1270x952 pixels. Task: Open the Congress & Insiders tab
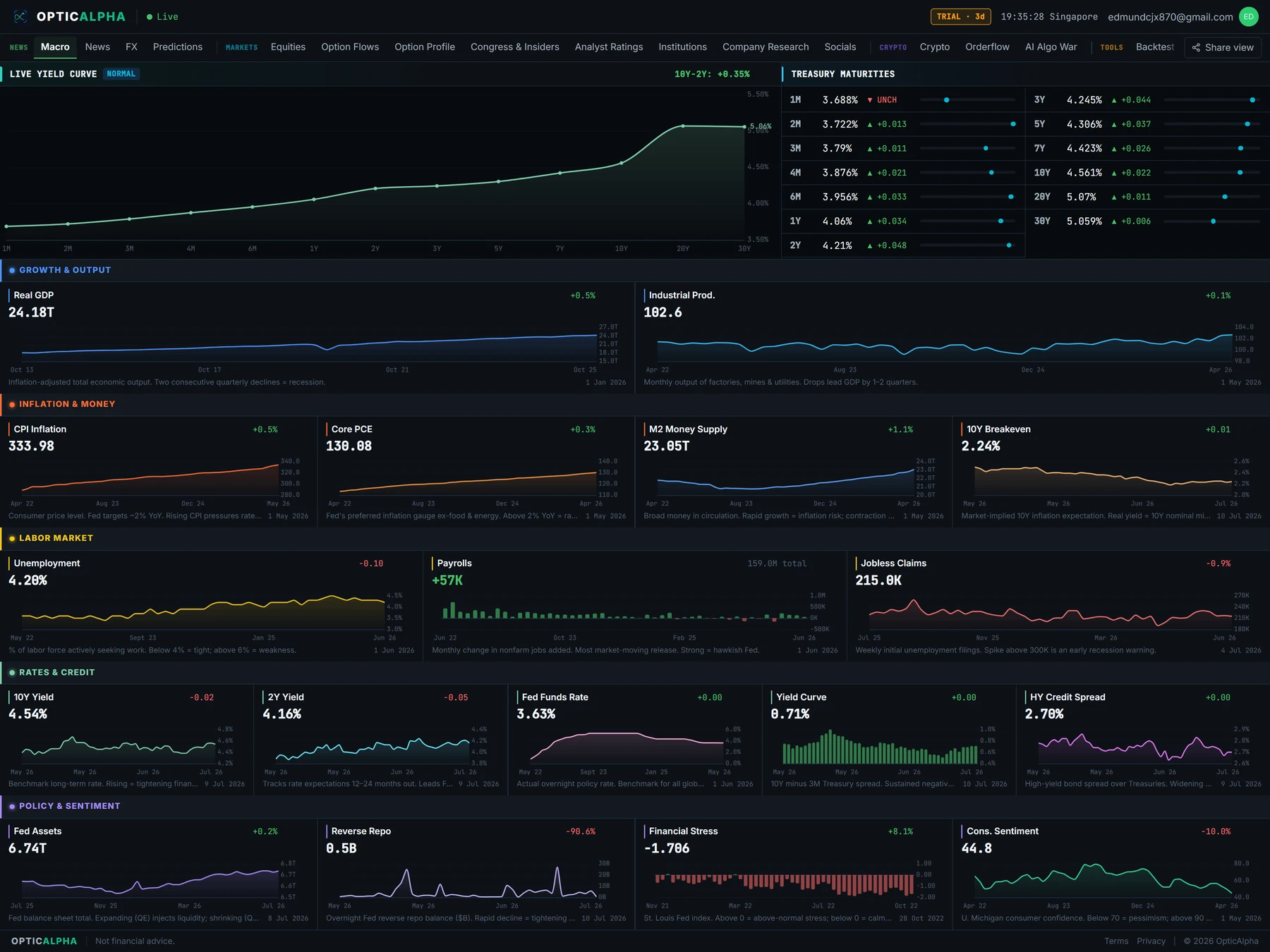[x=515, y=47]
